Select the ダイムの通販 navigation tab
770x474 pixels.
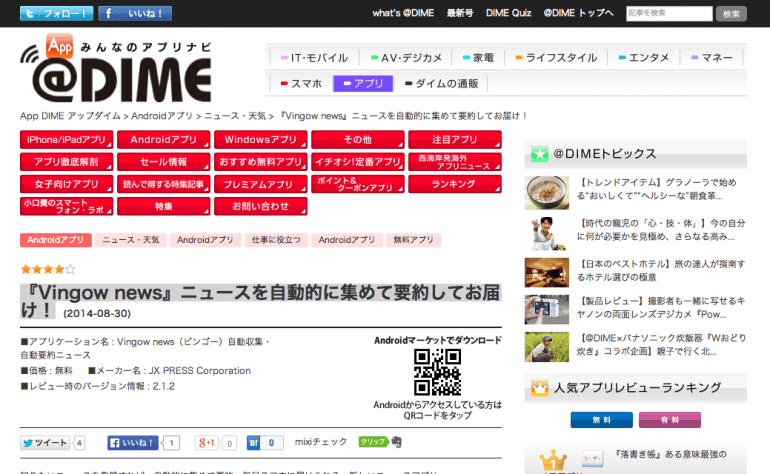coord(441,84)
